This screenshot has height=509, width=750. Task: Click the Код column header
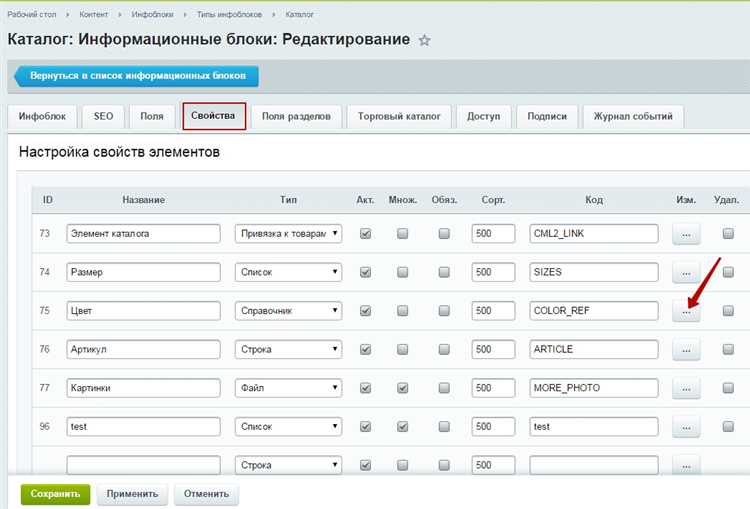tap(594, 200)
